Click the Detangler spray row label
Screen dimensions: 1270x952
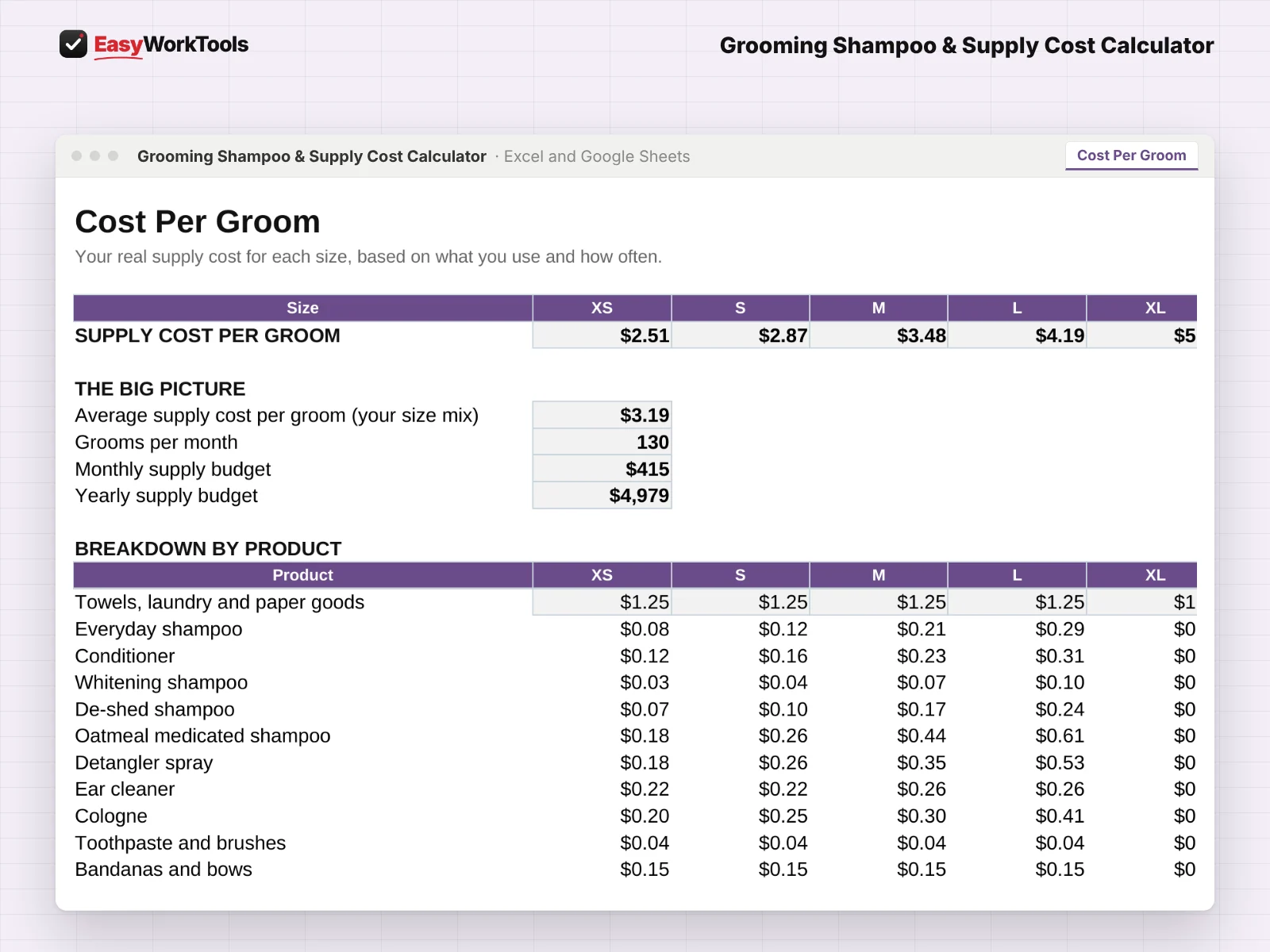pos(144,762)
